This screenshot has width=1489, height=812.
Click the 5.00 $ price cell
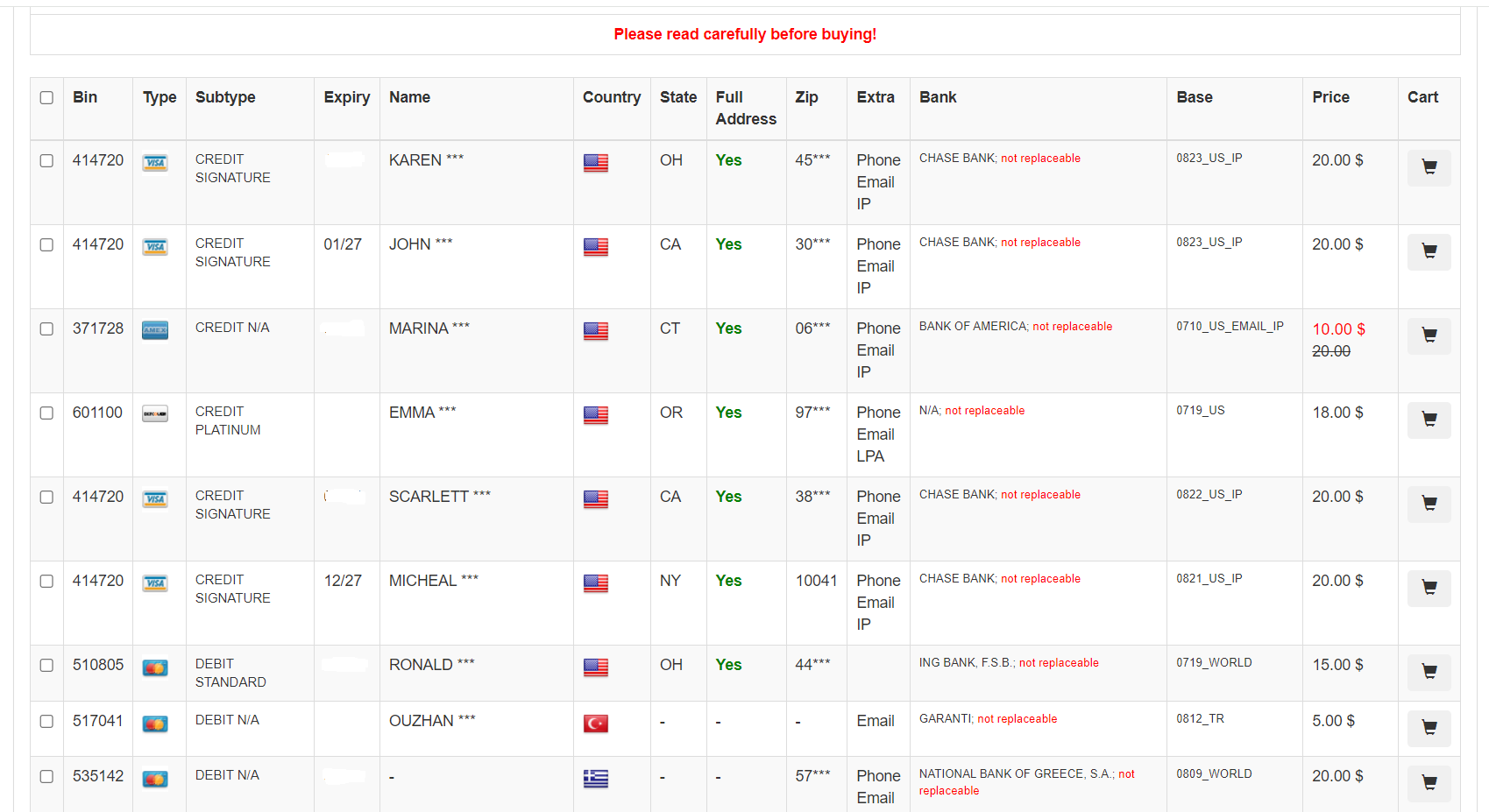(1333, 721)
